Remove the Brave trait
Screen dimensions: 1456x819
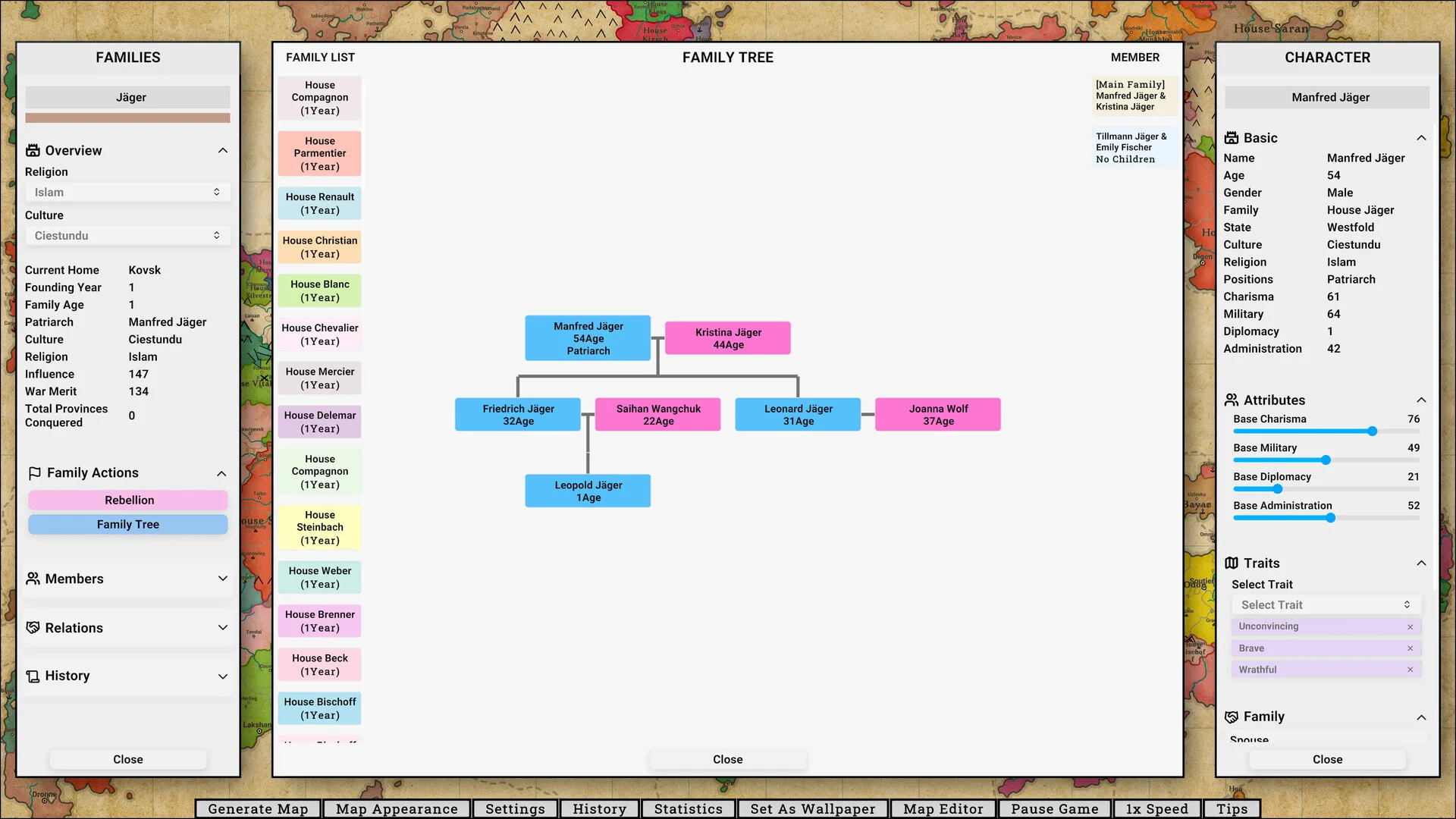click(x=1410, y=648)
